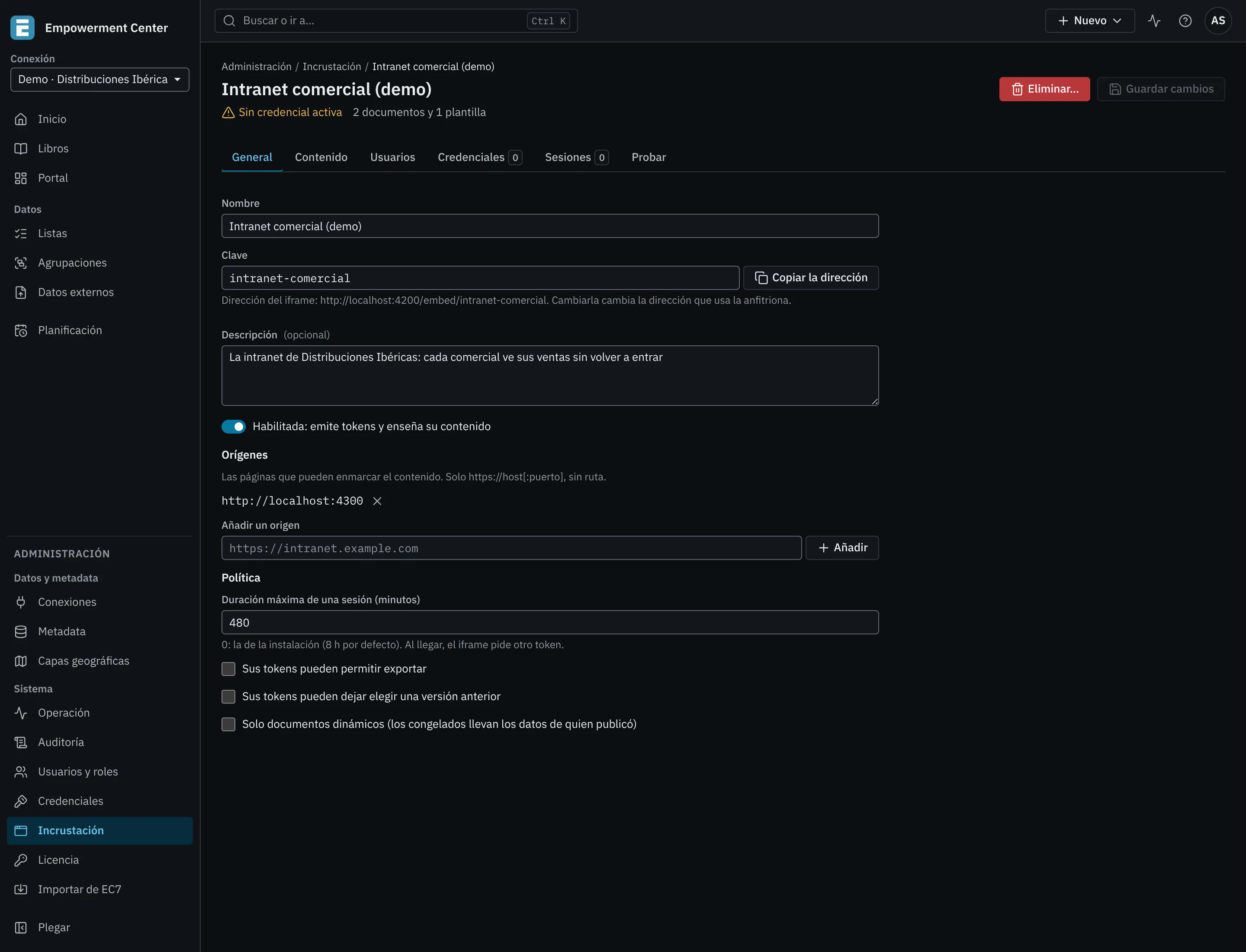Focus the Buscar o ir a search box
This screenshot has height=952, width=1246.
click(x=396, y=21)
